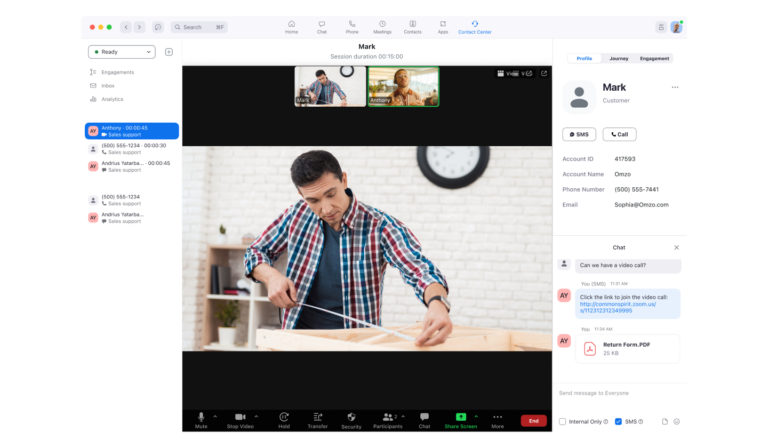
Task: Open Inbox in the sidebar
Action: pyautogui.click(x=102, y=86)
